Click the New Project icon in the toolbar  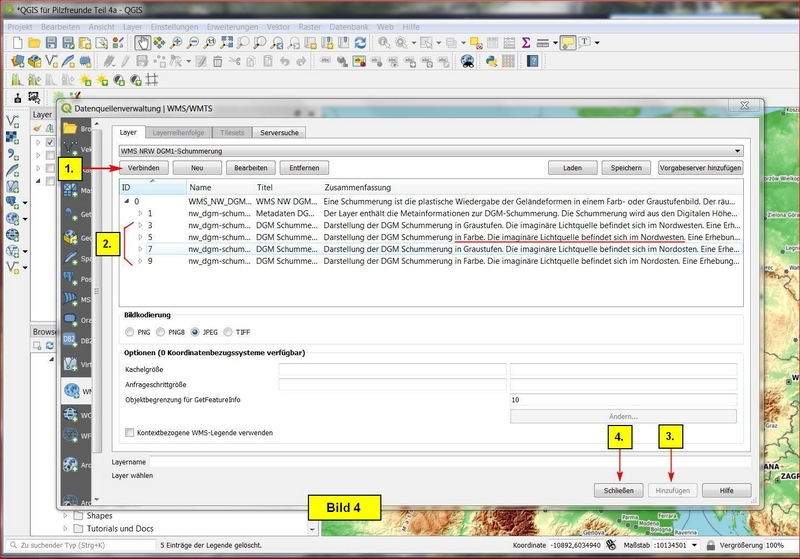(17, 43)
